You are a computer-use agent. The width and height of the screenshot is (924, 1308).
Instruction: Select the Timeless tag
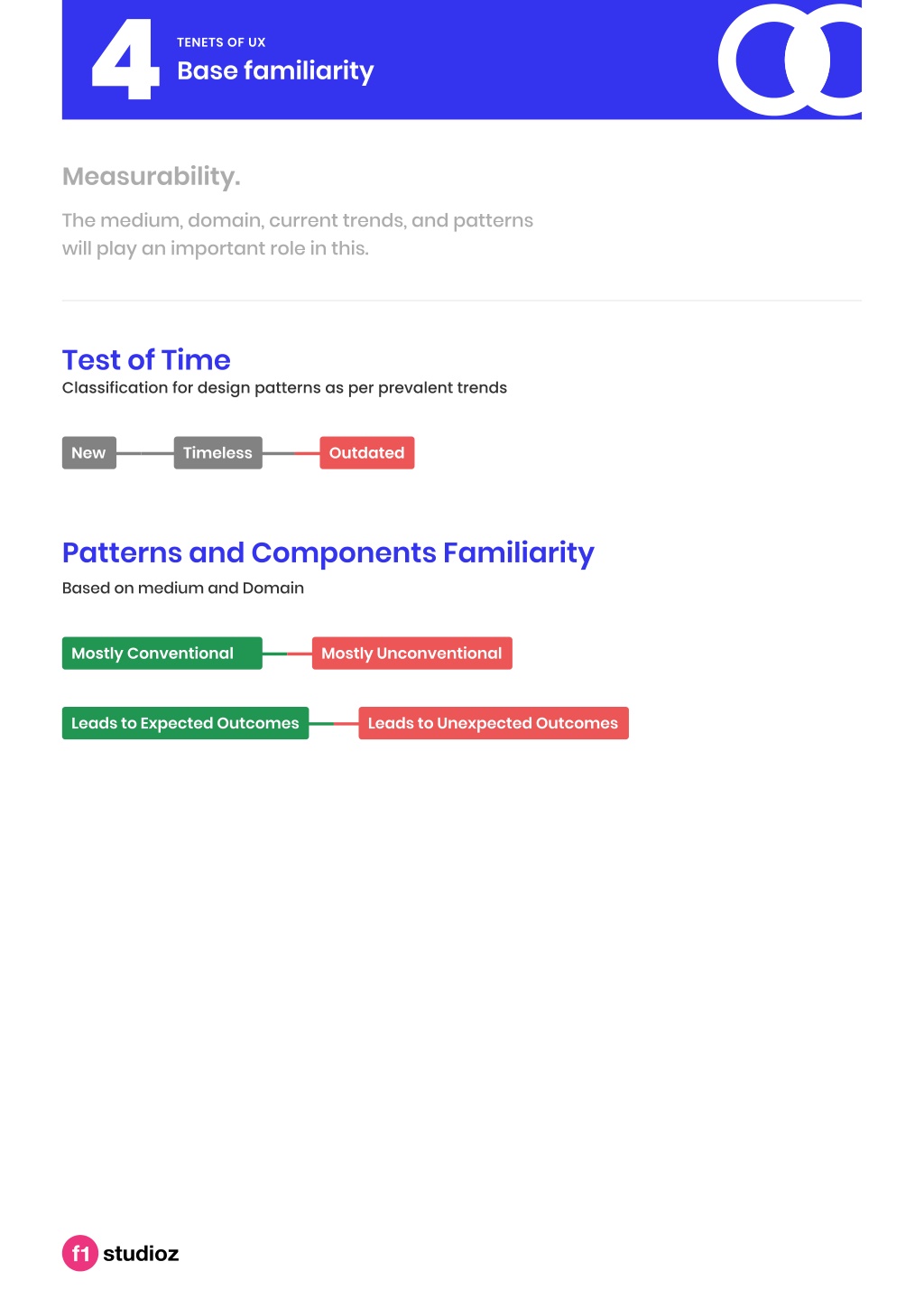point(218,453)
